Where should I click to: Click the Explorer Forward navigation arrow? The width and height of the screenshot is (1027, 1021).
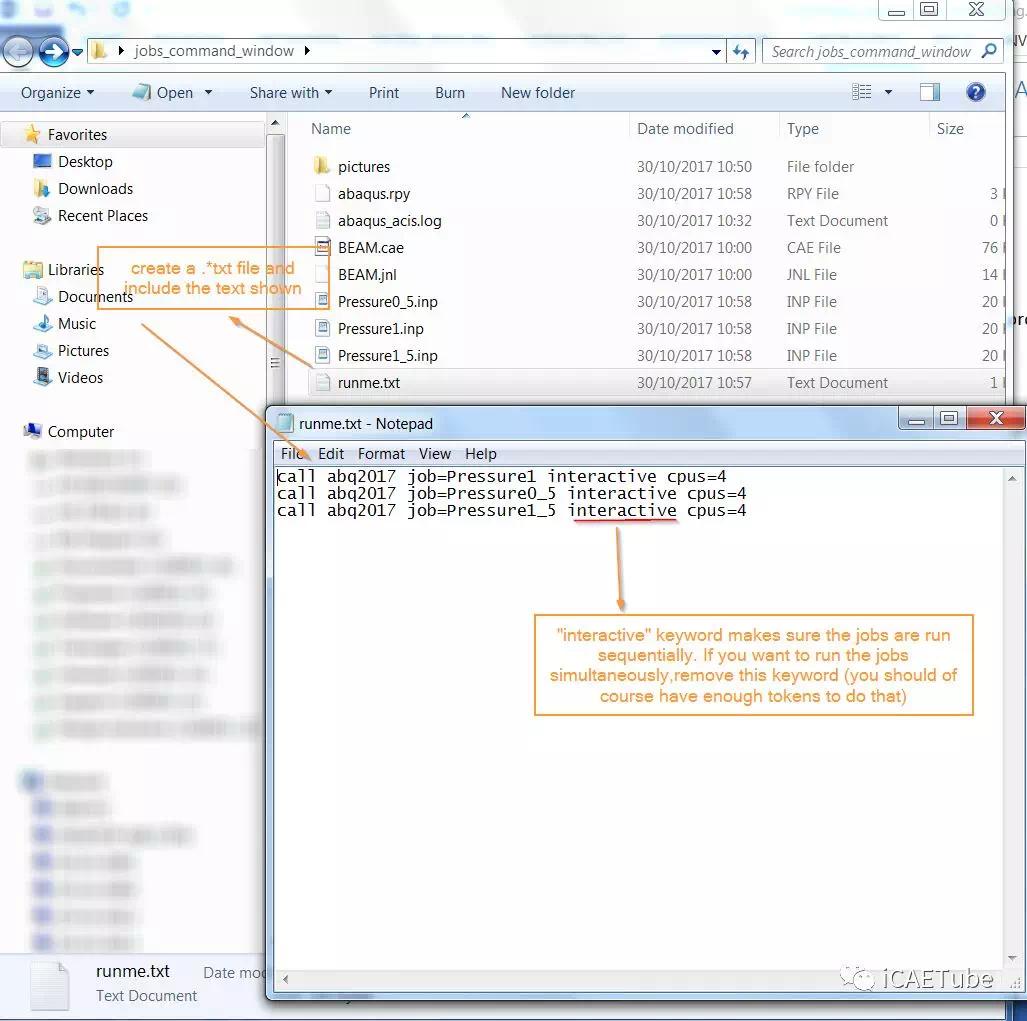(53, 52)
